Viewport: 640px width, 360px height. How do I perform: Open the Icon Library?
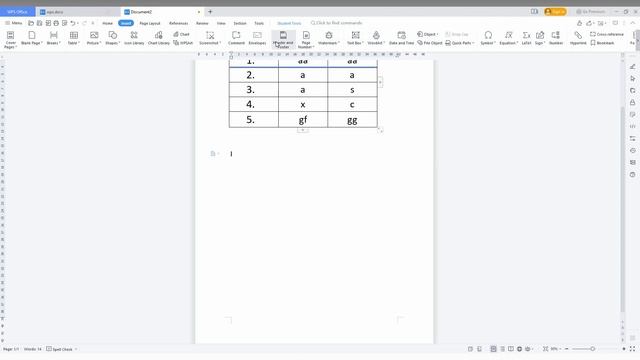coord(134,38)
